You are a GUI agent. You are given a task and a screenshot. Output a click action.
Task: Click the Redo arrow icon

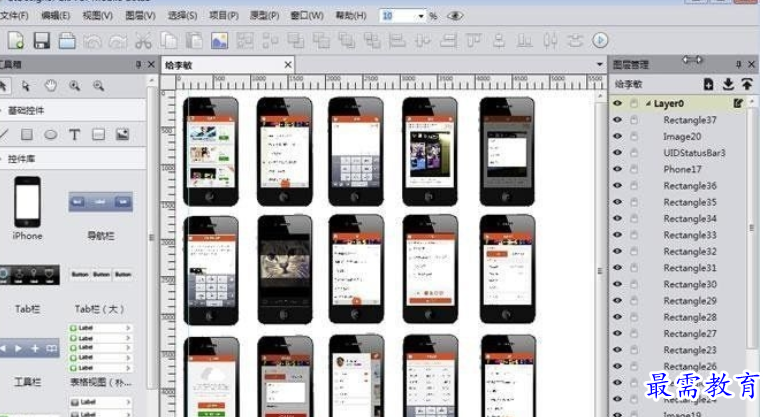pyautogui.click(x=118, y=41)
